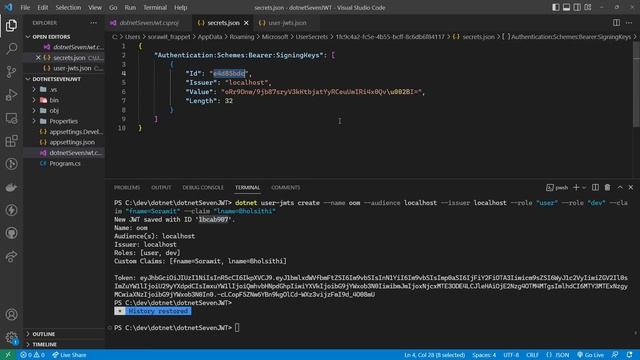Open Explorer Views and More Actions ellipsis

pos(93,23)
